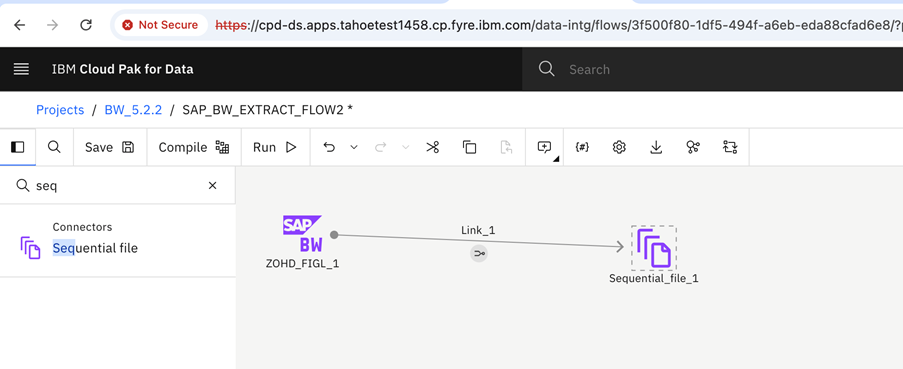Click the magnifier icon in global search
903x369 pixels.
click(x=546, y=69)
